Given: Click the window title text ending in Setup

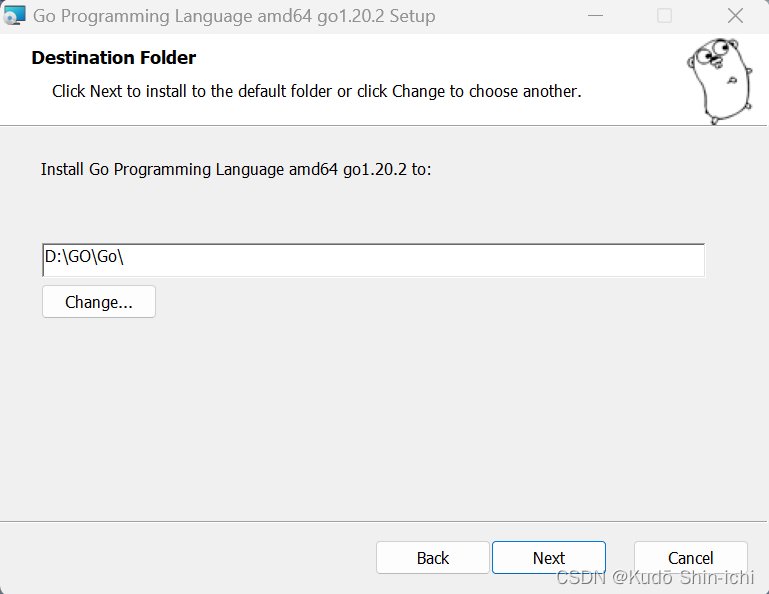Looking at the screenshot, I should tap(234, 16).
